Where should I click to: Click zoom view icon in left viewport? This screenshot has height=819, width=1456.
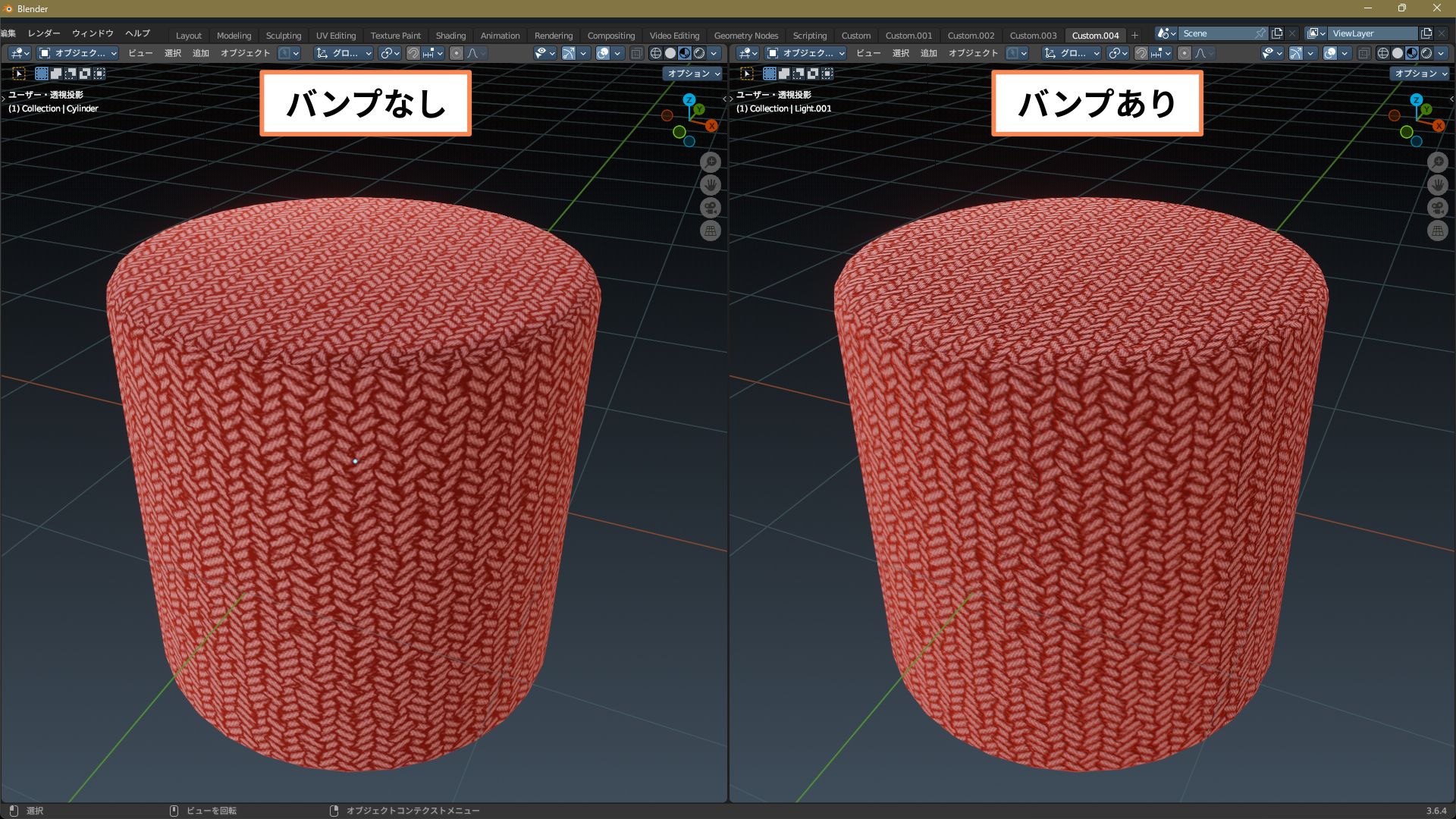coord(710,162)
